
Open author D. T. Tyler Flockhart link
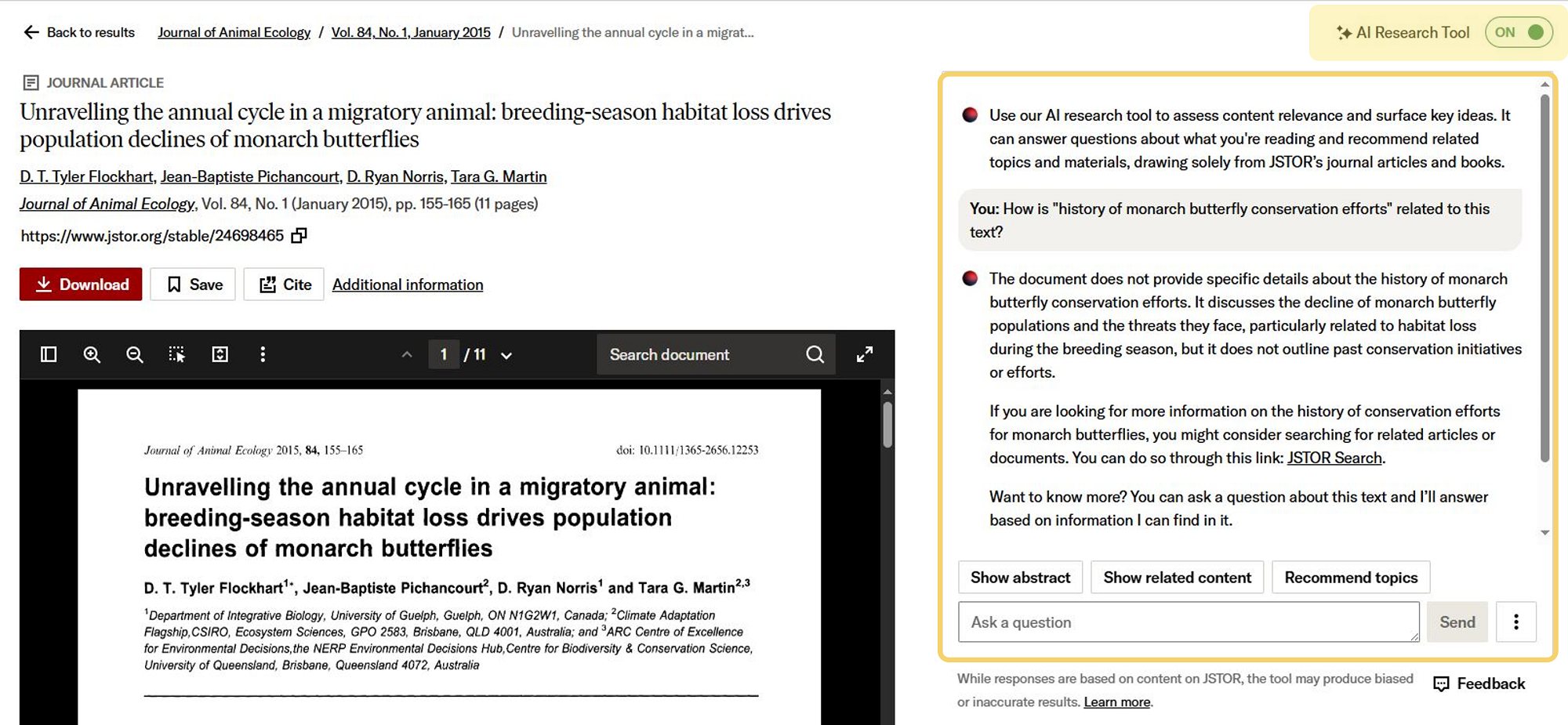coord(86,176)
